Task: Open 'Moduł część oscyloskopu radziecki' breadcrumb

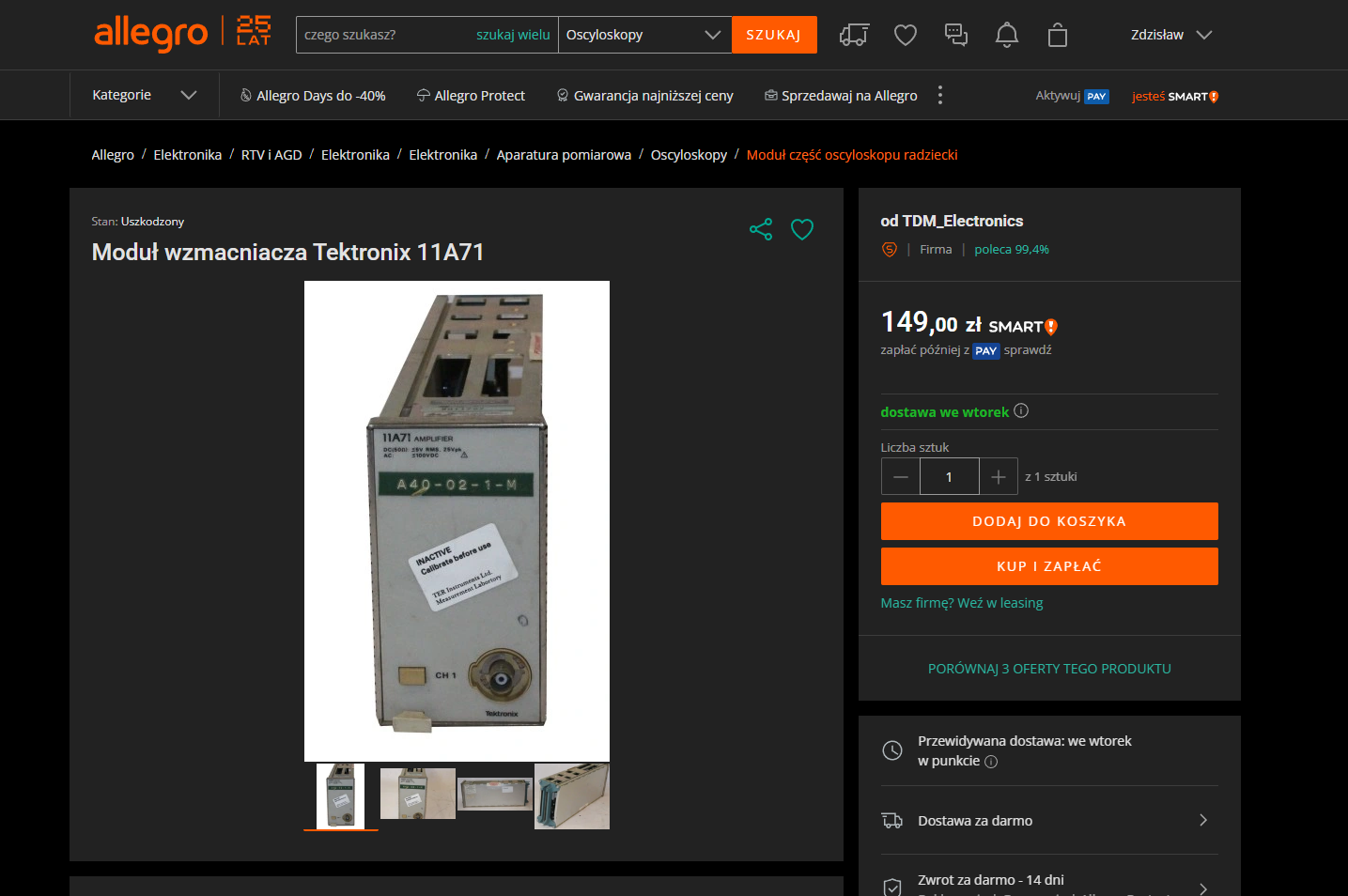Action: [852, 155]
